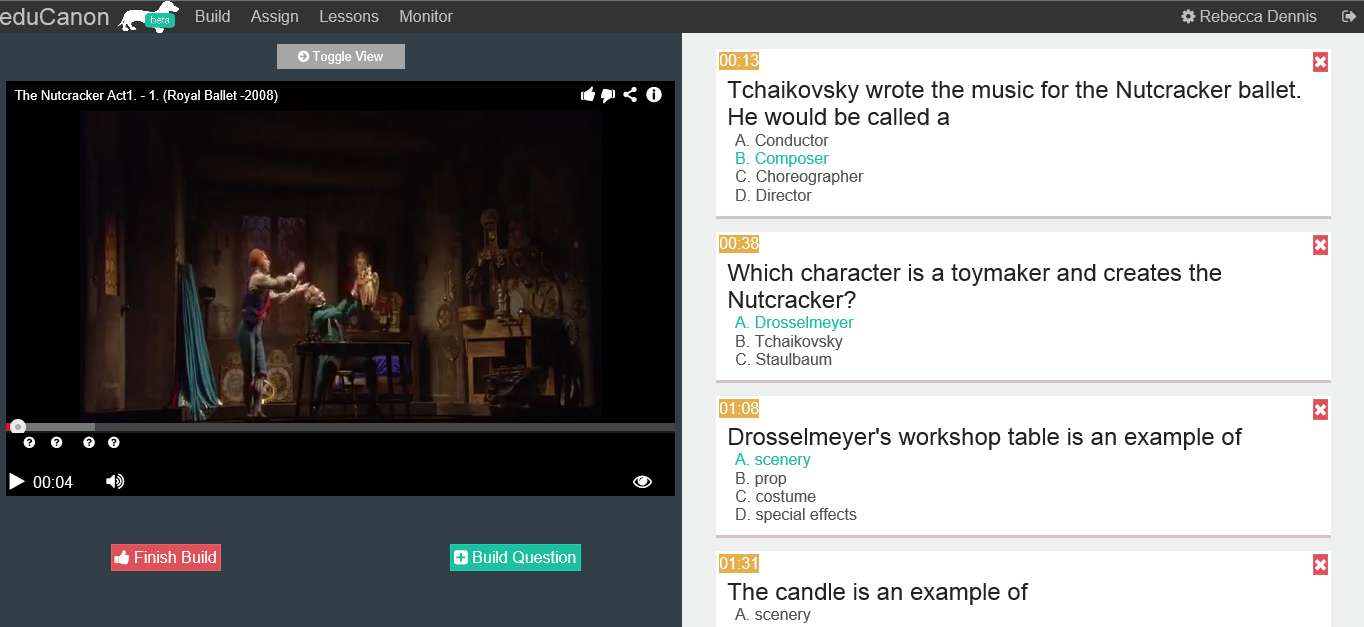Jump to the second question marker on timeline
This screenshot has height=627, width=1364.
tap(56, 442)
